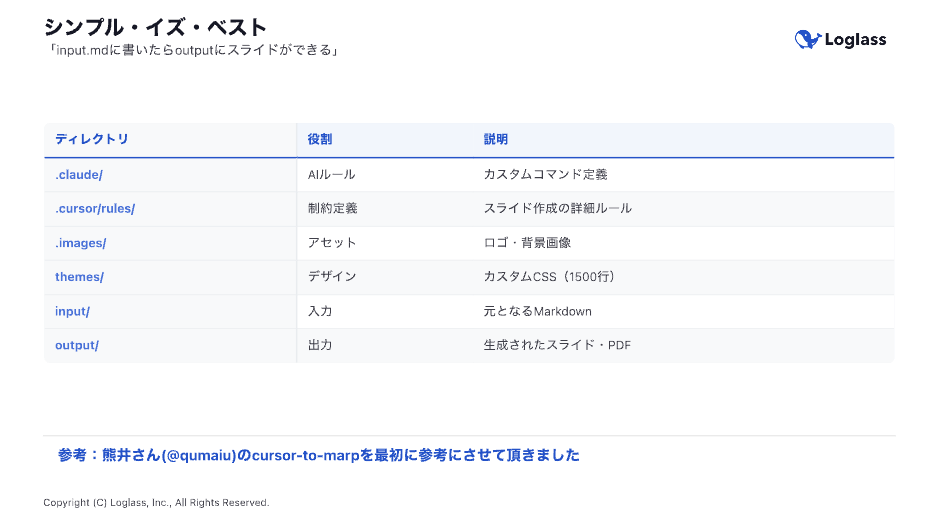Click the スライド作成の詳細ルール description
The width and height of the screenshot is (936, 520).
[558, 208]
